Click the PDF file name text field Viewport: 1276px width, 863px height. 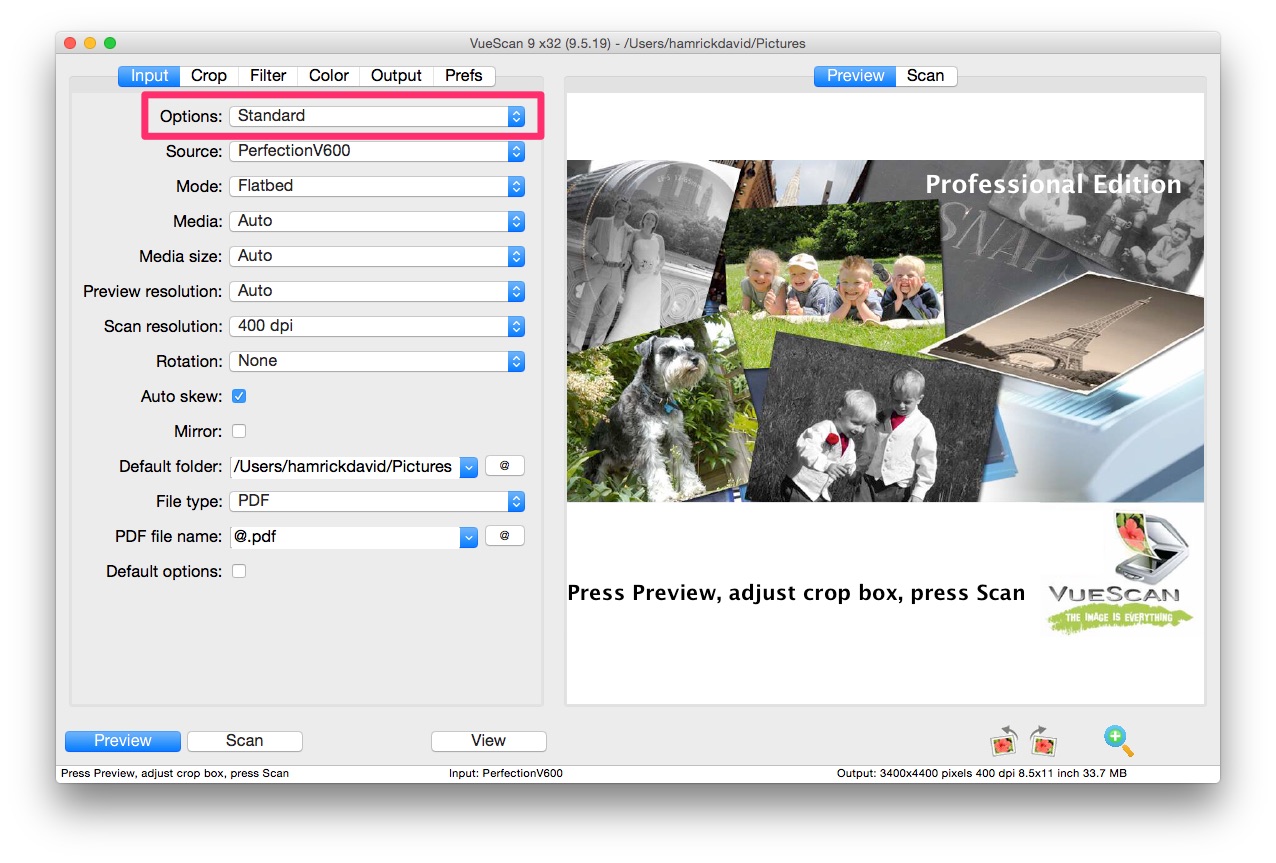click(344, 537)
